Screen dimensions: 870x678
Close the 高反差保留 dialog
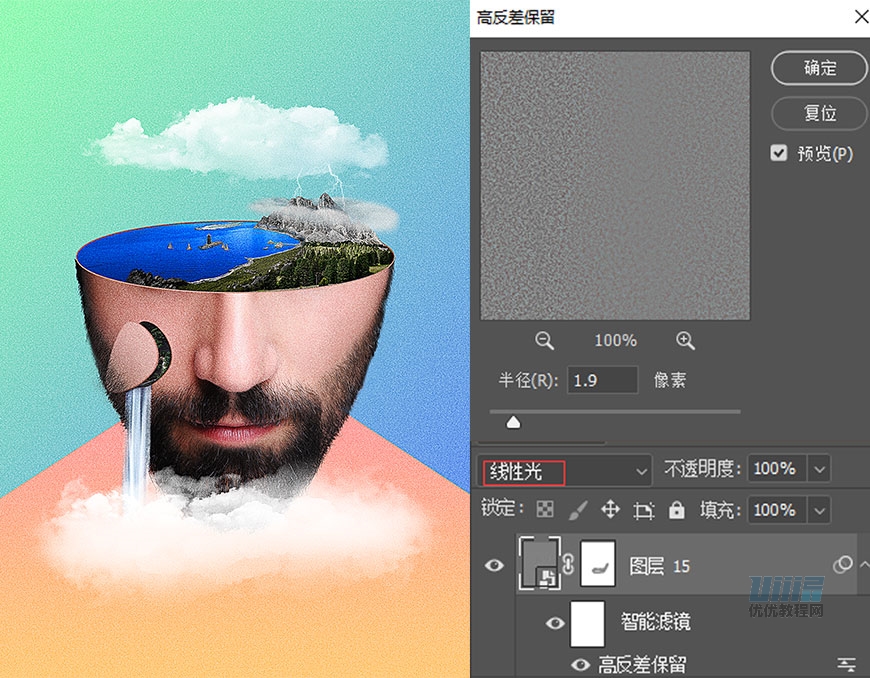[861, 17]
